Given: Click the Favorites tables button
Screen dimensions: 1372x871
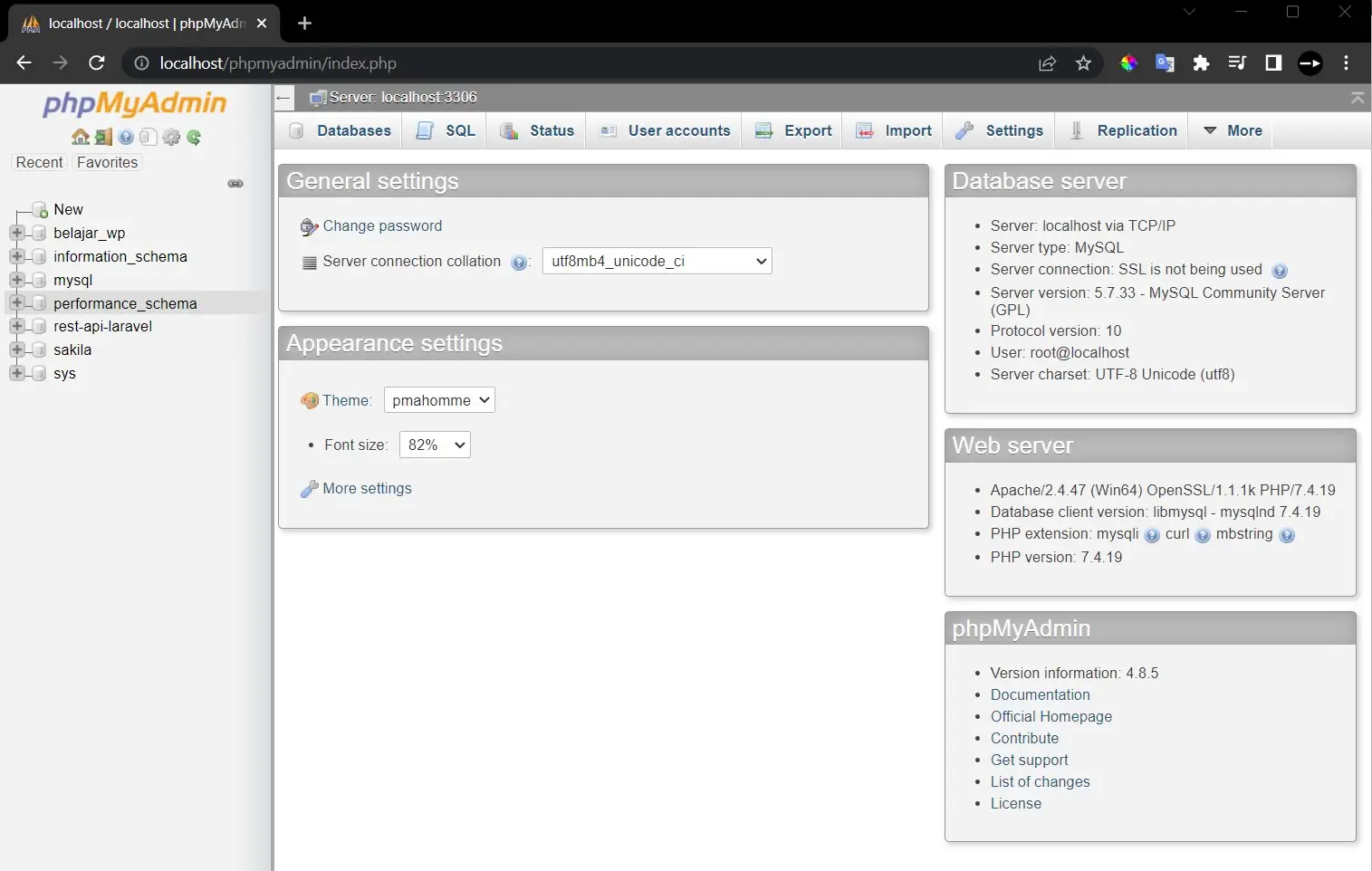Looking at the screenshot, I should (107, 162).
